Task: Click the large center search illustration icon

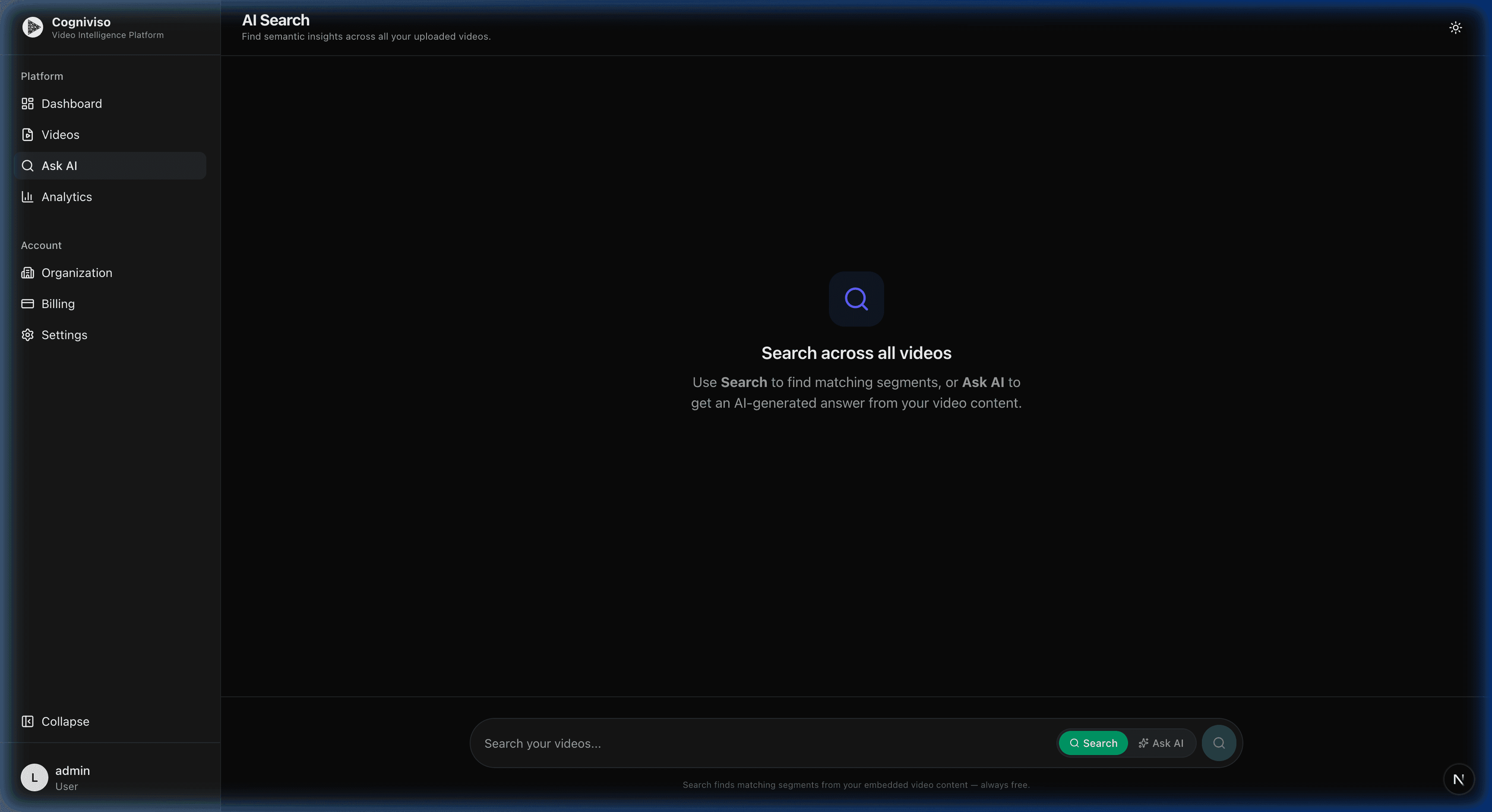Action: tap(856, 299)
